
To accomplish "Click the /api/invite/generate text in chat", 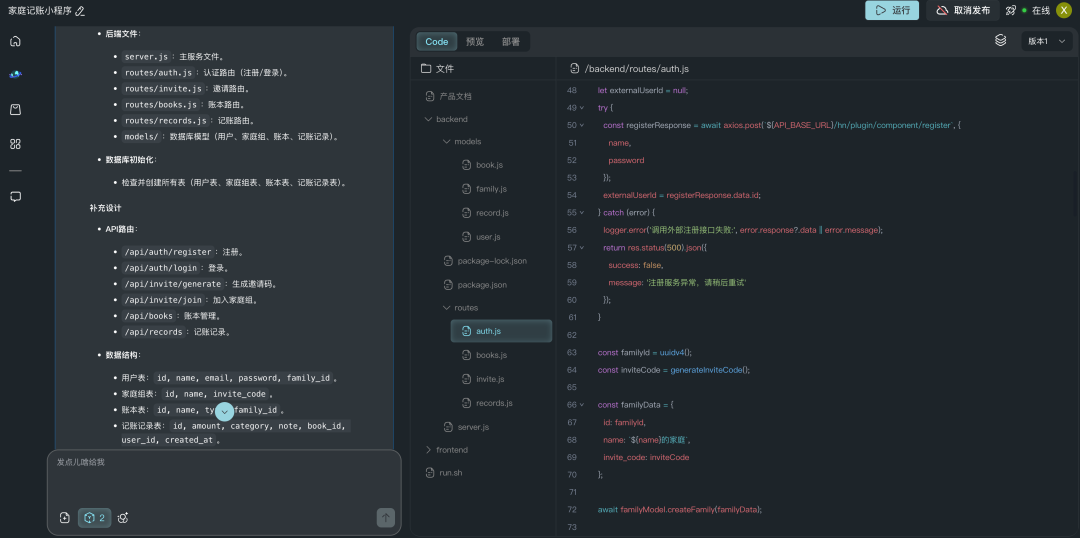I will (x=173, y=284).
